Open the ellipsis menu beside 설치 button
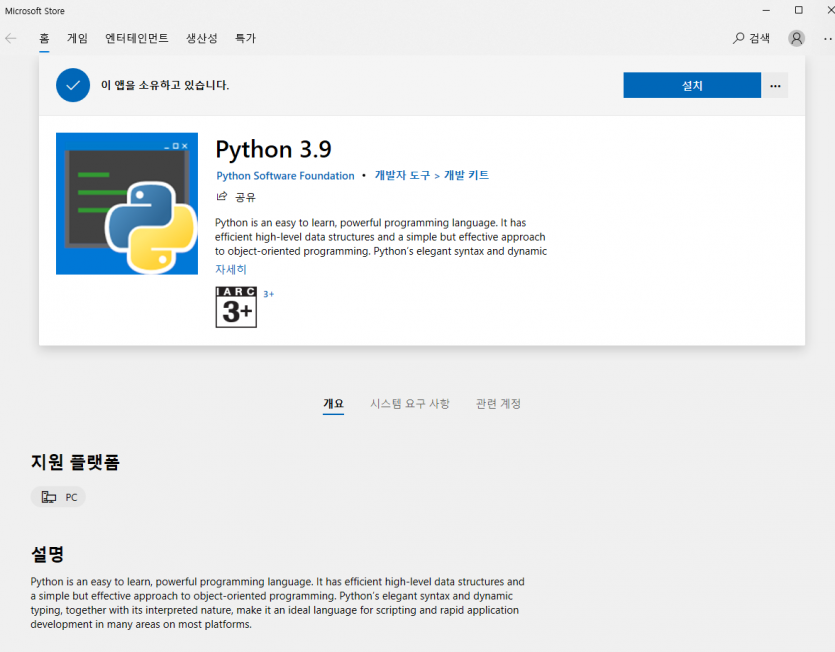This screenshot has height=652, width=835. coord(775,85)
